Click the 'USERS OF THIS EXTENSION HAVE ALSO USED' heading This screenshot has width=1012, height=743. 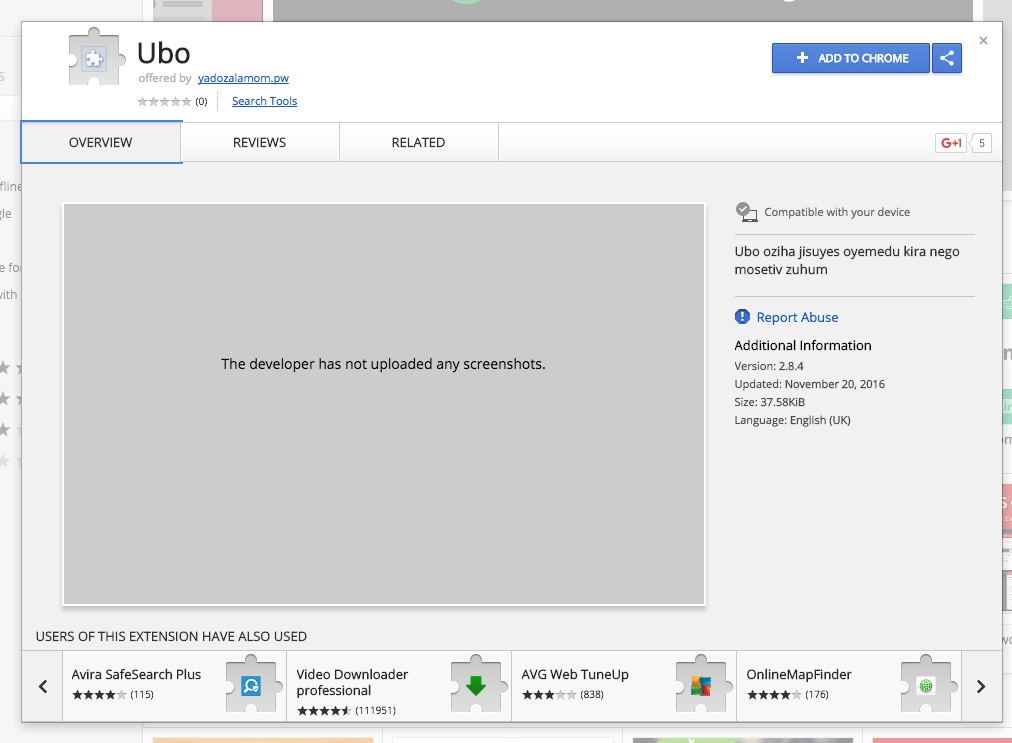171,636
